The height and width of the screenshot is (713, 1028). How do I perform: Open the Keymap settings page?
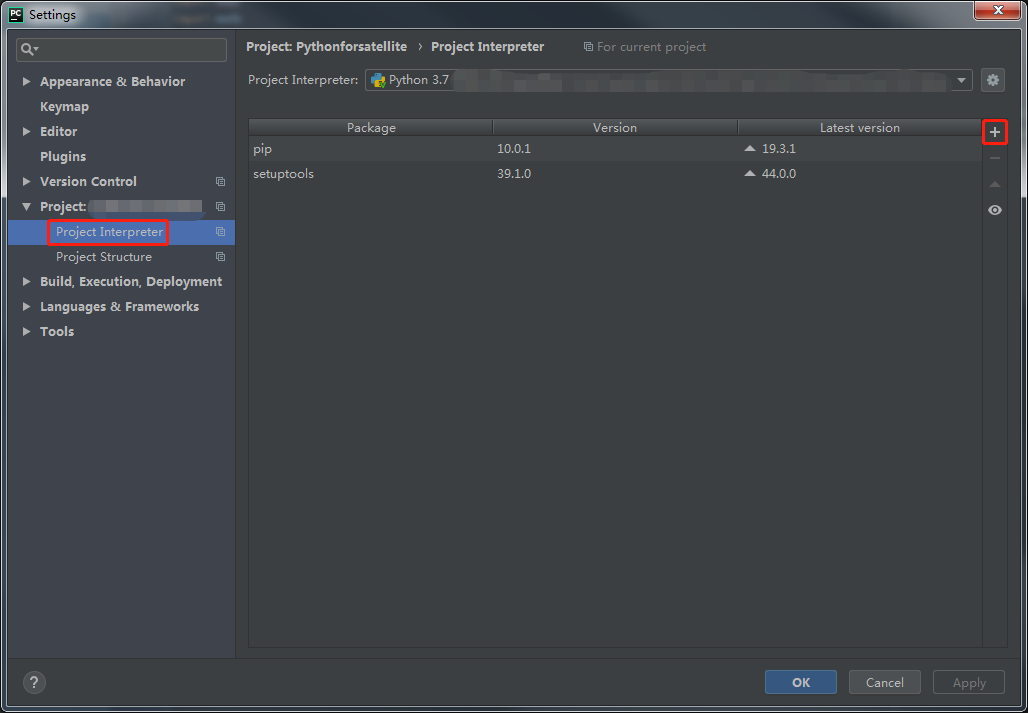click(64, 106)
